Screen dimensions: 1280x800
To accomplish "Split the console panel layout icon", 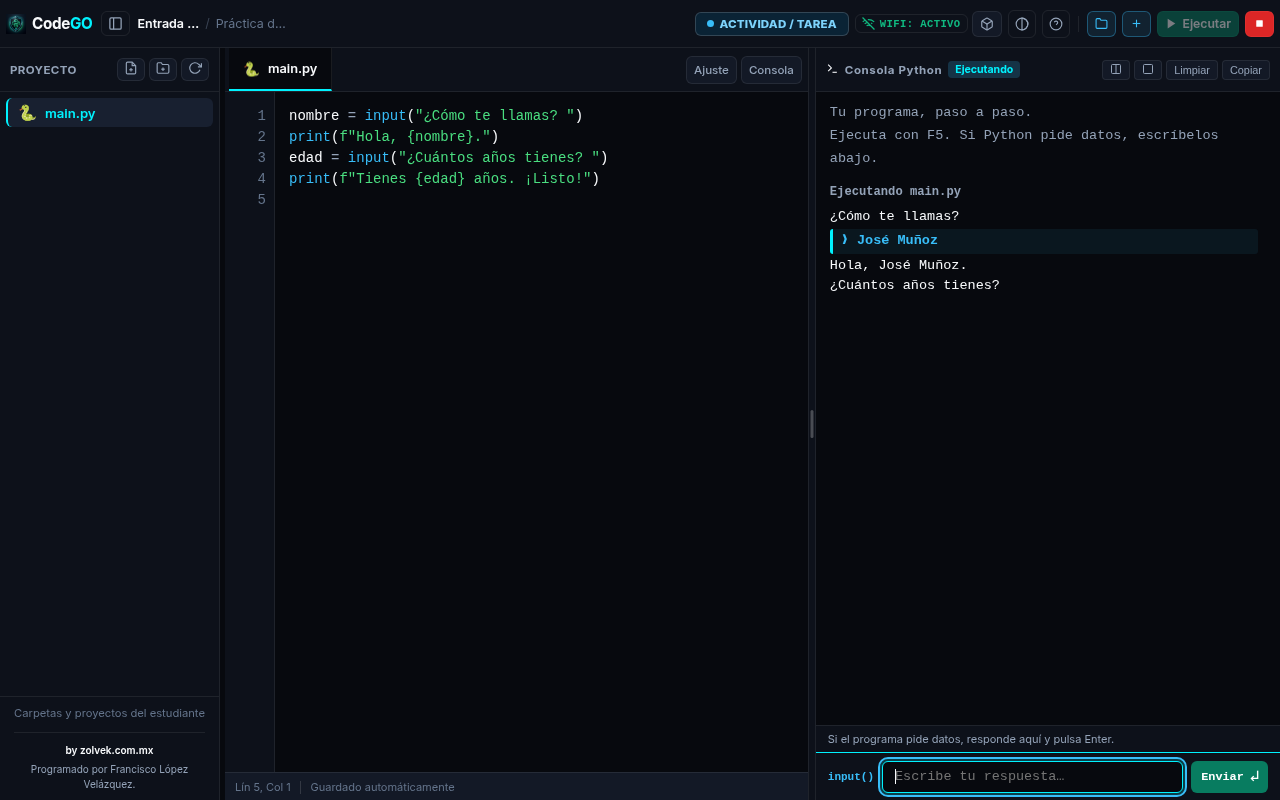I will pyautogui.click(x=1116, y=69).
